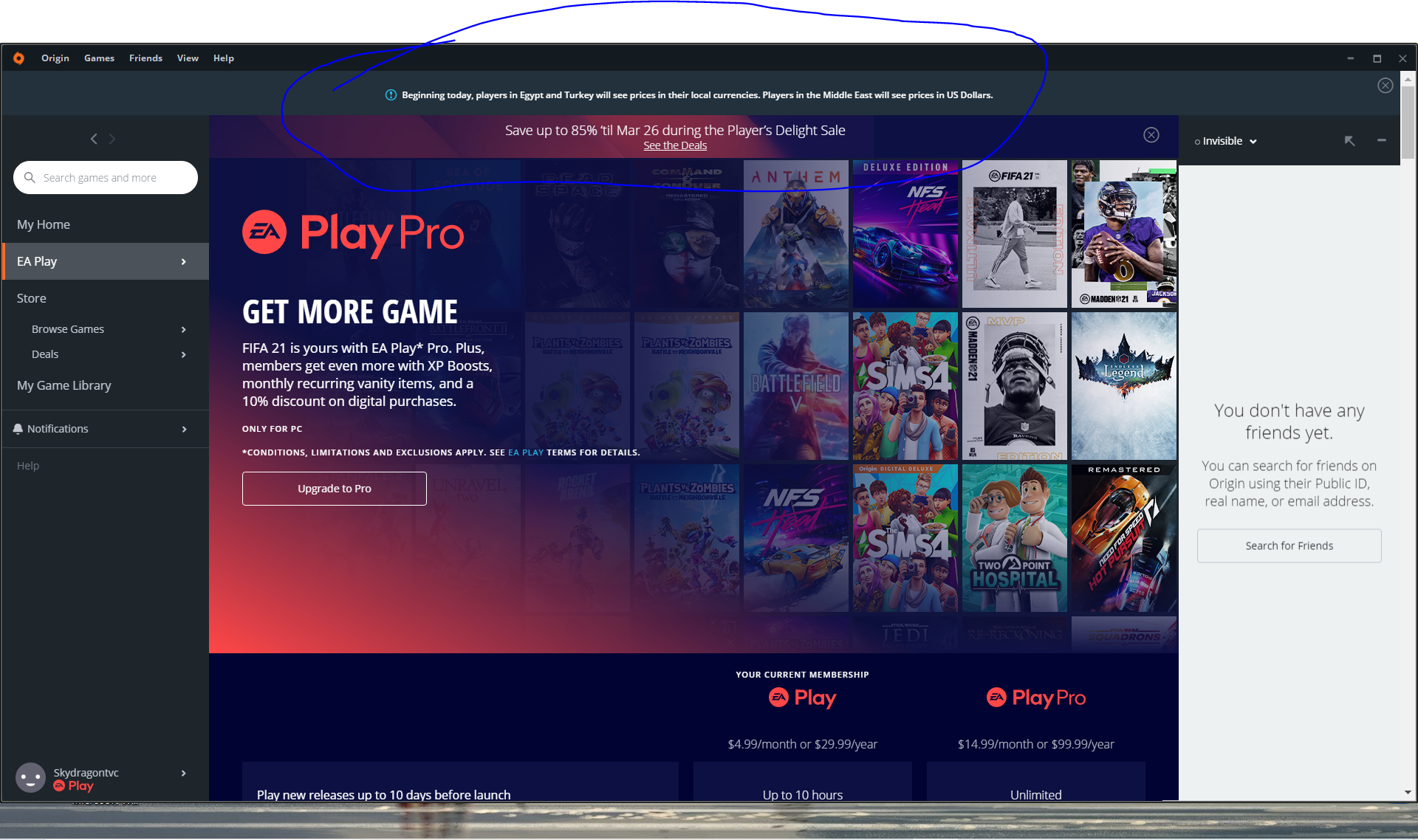Click into the Search games field
The width and height of the screenshot is (1418, 840).
106,178
